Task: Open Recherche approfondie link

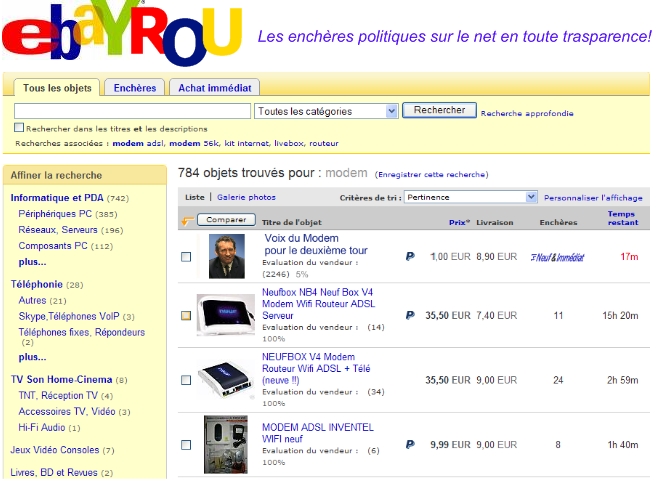Action: click(x=527, y=113)
